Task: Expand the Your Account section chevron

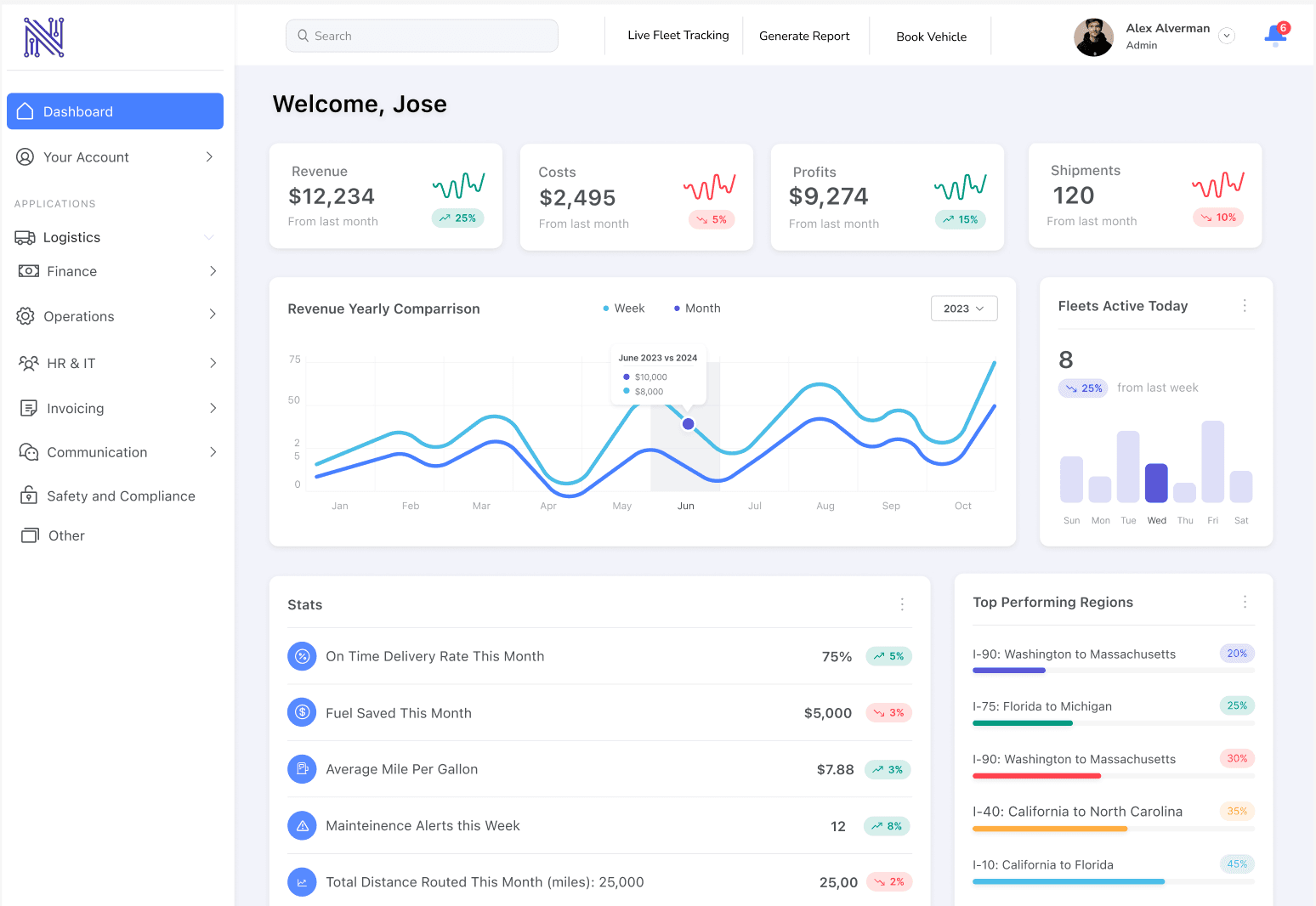Action: click(209, 156)
